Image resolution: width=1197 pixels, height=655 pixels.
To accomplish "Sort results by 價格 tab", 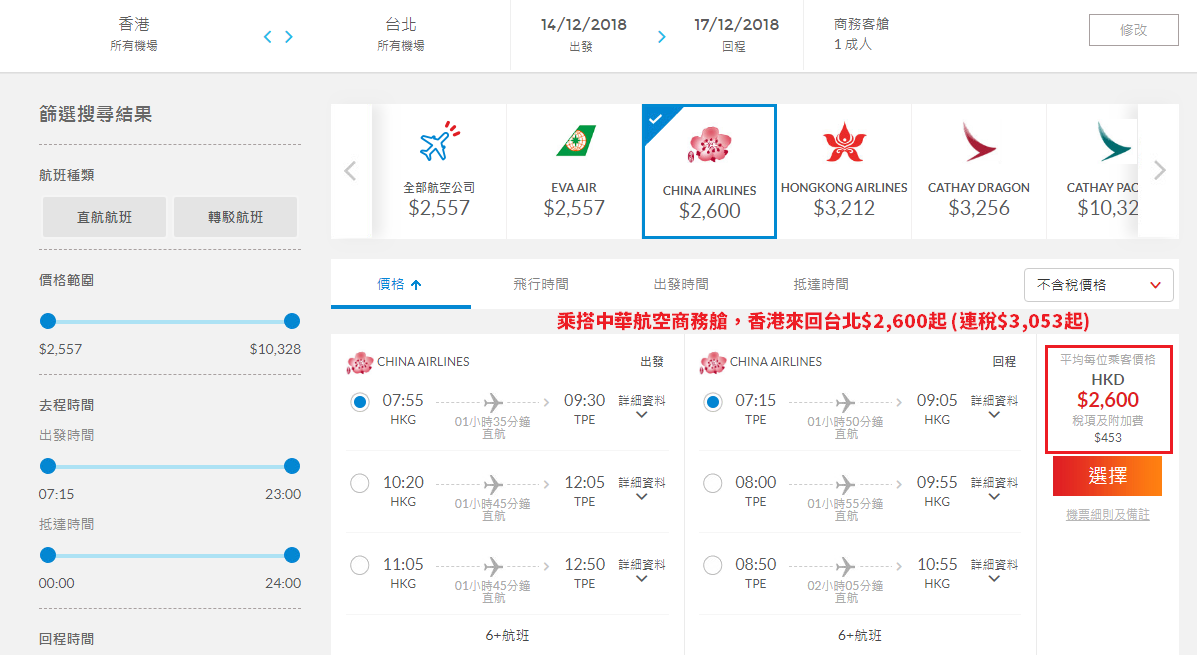I will [401, 284].
